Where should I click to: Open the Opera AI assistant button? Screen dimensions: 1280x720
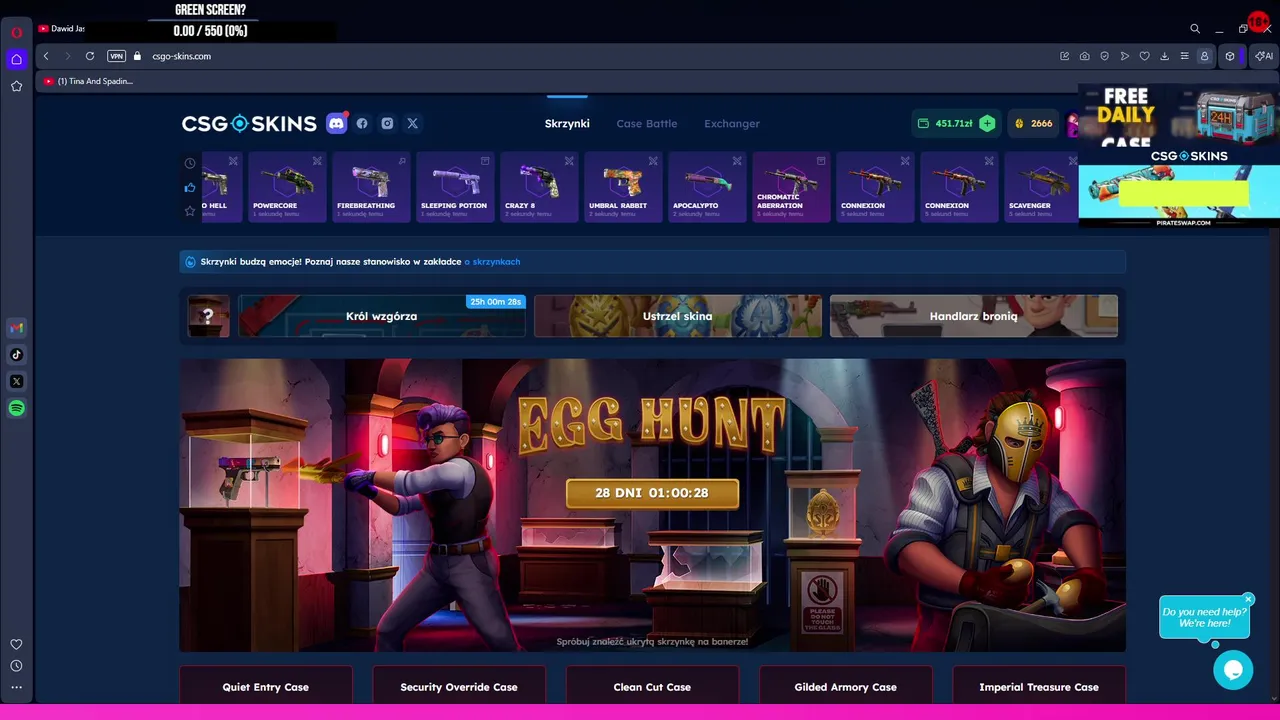1264,56
